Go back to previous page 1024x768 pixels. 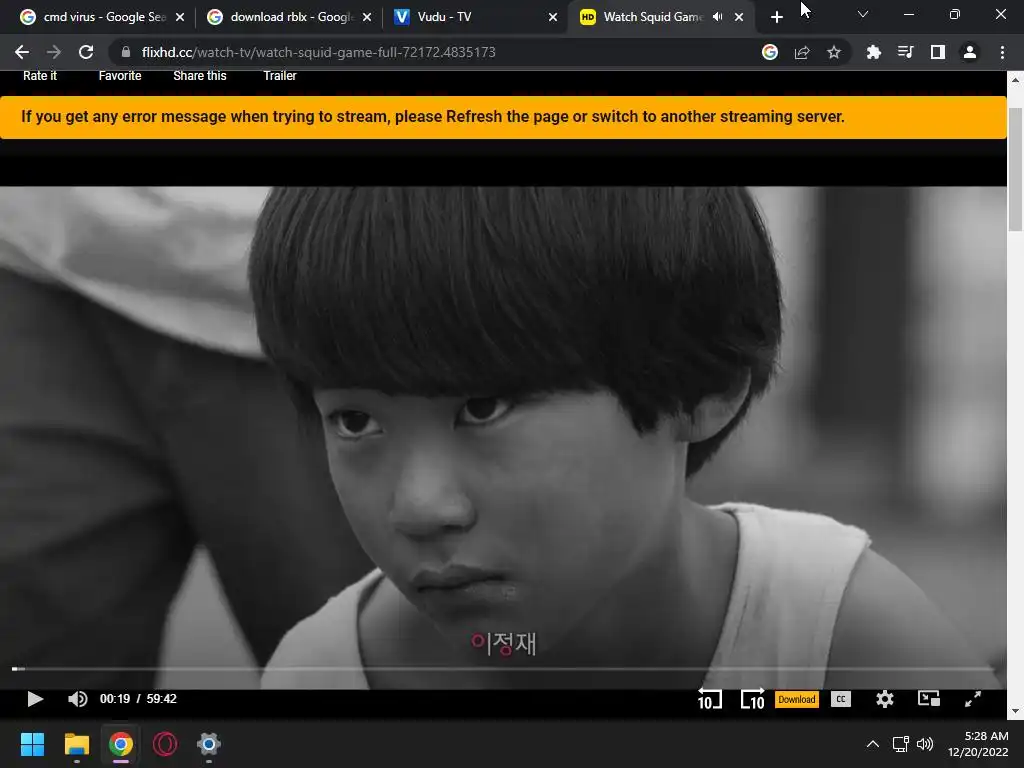[x=22, y=52]
